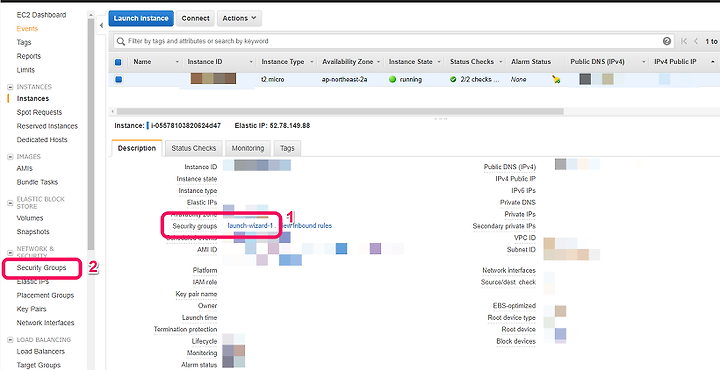Open EC2 Dashboard in sidebar
This screenshot has height=370, width=720.
point(41,15)
